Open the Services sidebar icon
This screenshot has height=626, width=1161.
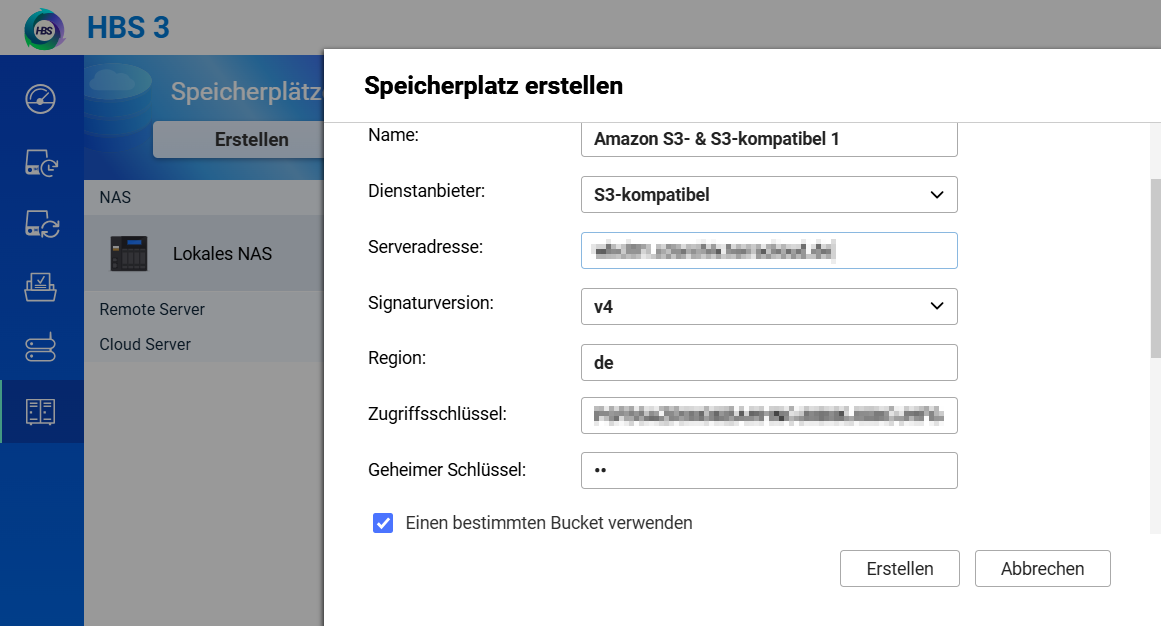point(41,347)
